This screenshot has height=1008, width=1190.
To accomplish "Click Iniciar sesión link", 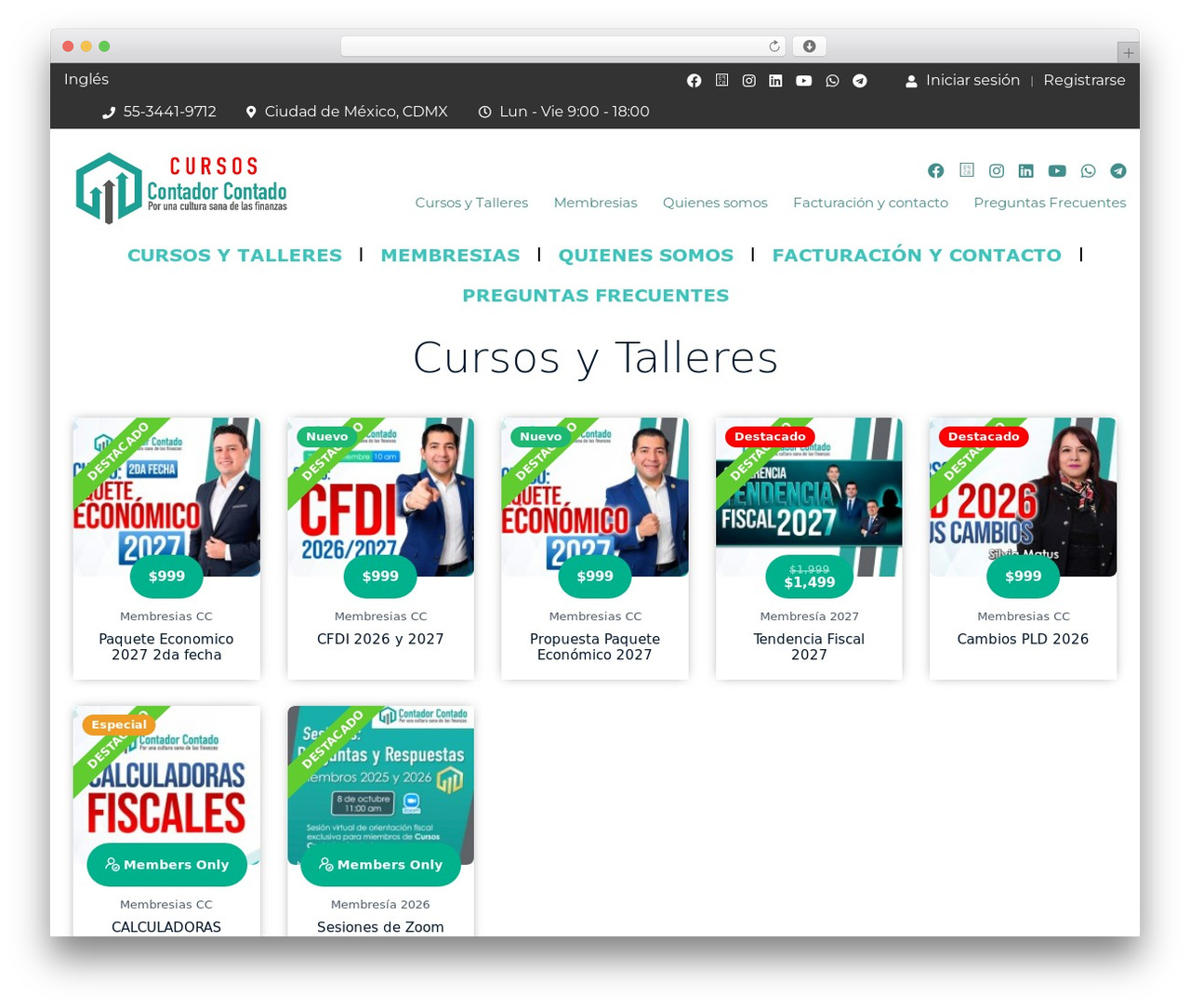I will (972, 80).
